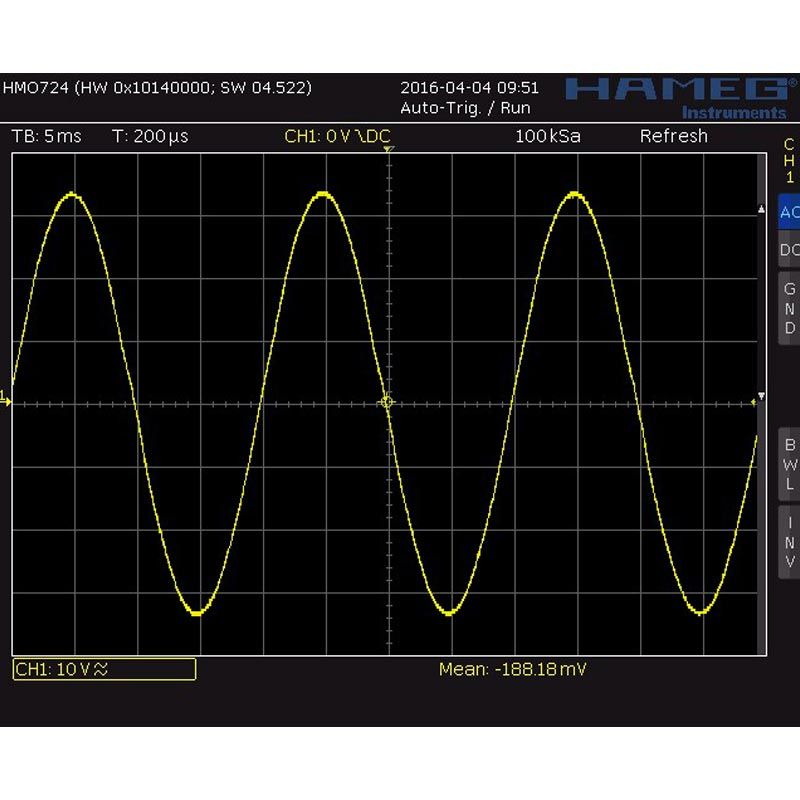Image resolution: width=800 pixels, height=800 pixels.
Task: Click the Refresh acquisition mode label
Action: point(673,136)
